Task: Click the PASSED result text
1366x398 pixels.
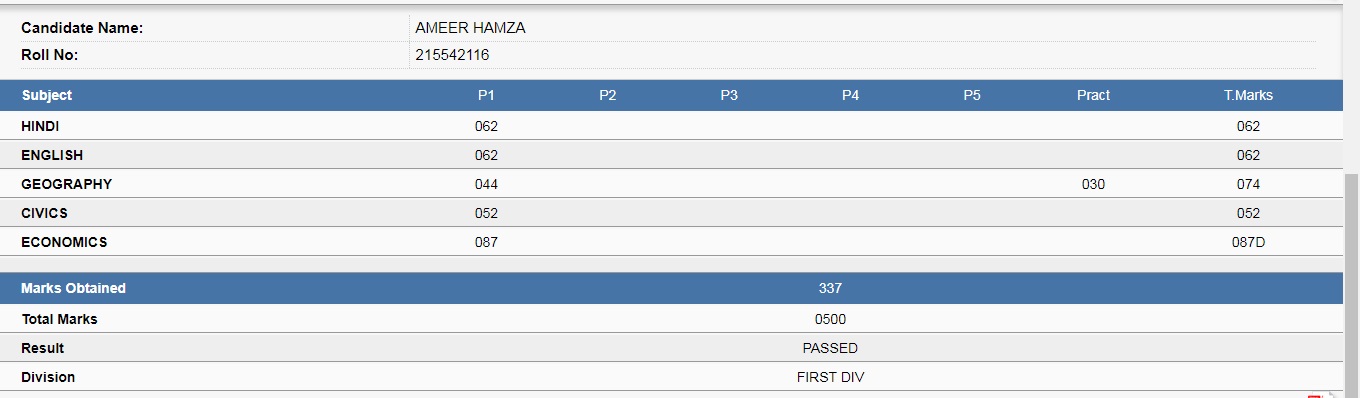Action: click(830, 348)
